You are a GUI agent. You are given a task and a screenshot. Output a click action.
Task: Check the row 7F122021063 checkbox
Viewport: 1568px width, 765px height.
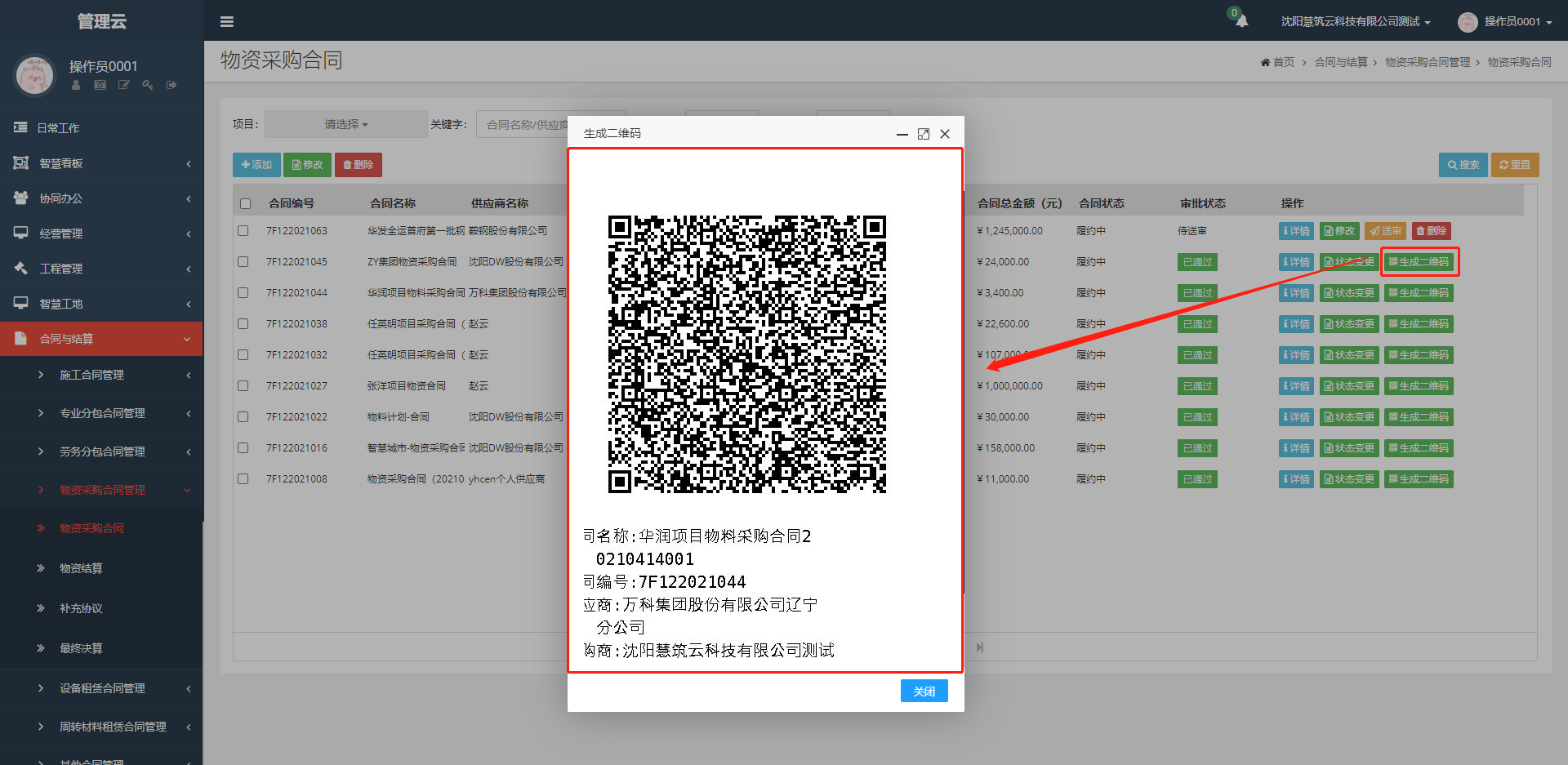tap(243, 231)
